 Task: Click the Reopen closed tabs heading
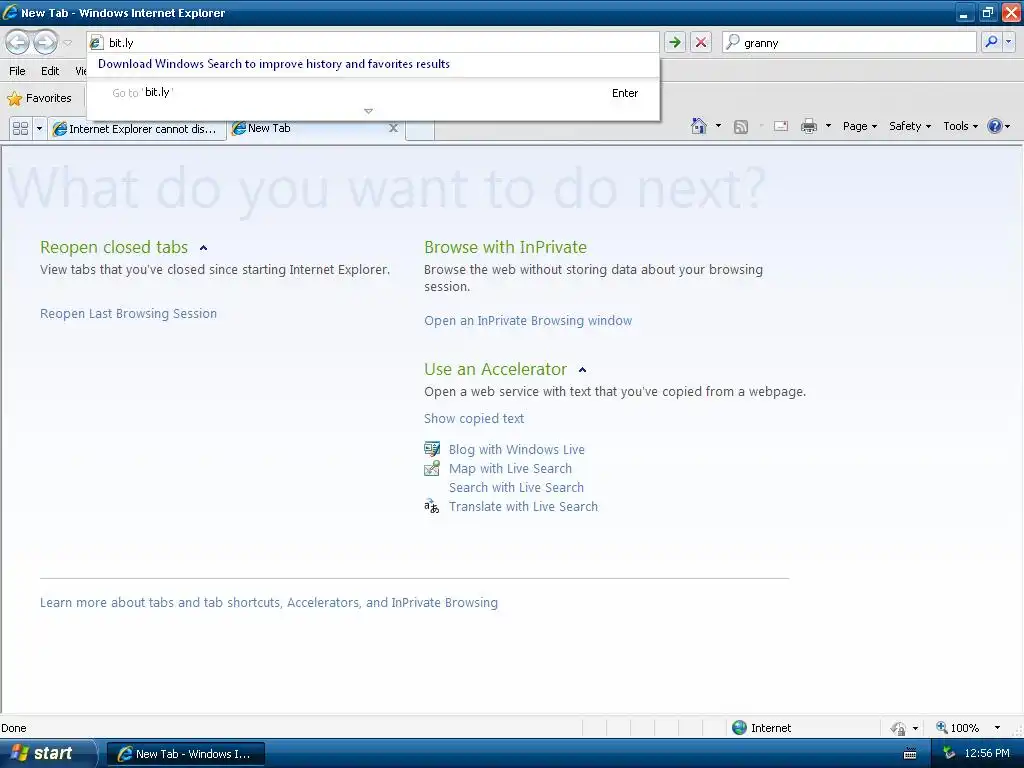tap(114, 247)
